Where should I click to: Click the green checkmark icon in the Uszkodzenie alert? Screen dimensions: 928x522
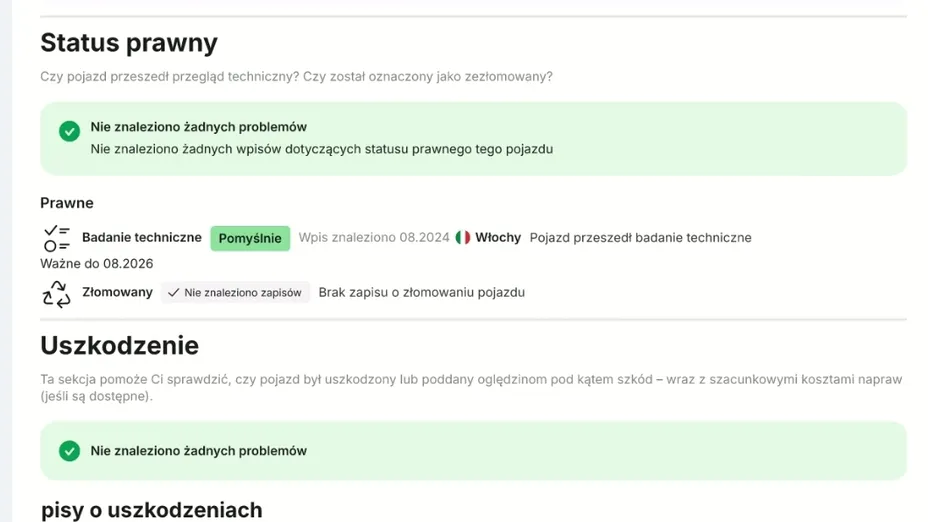pos(69,451)
